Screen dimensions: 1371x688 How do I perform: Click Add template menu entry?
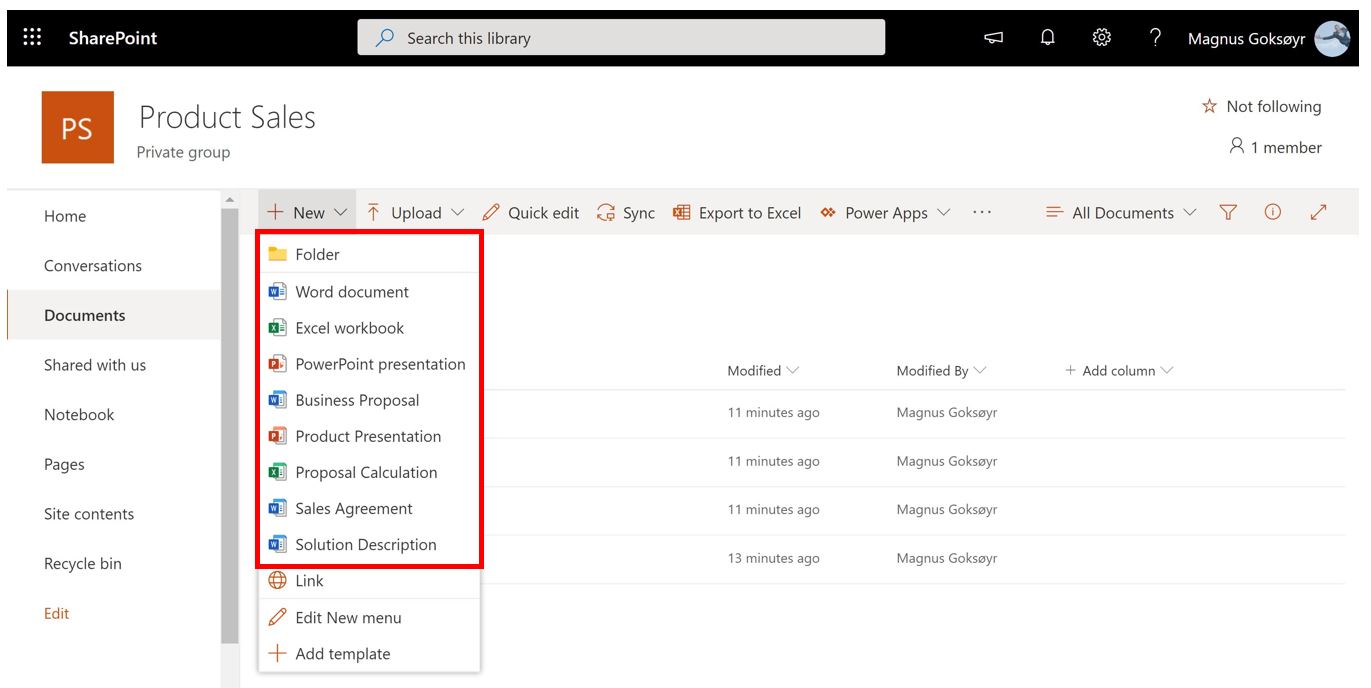click(342, 654)
